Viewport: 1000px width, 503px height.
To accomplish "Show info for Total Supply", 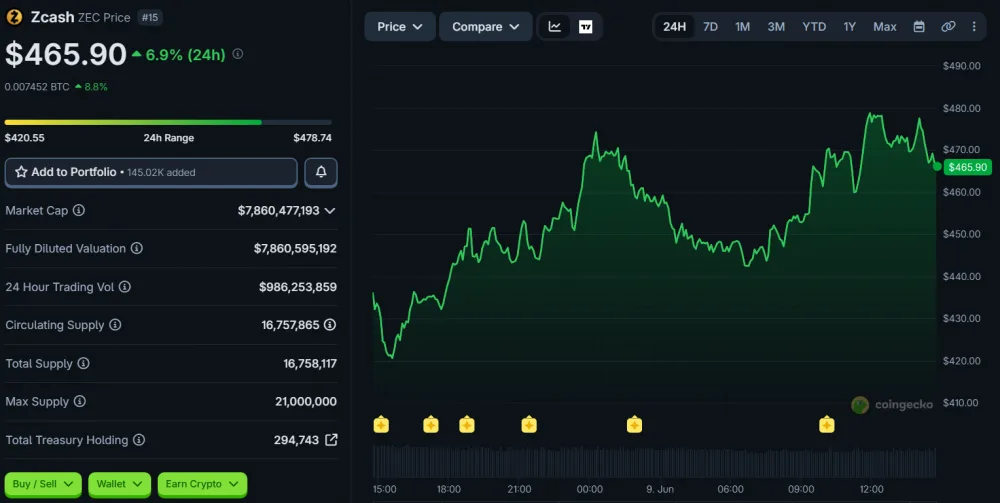I will click(84, 363).
